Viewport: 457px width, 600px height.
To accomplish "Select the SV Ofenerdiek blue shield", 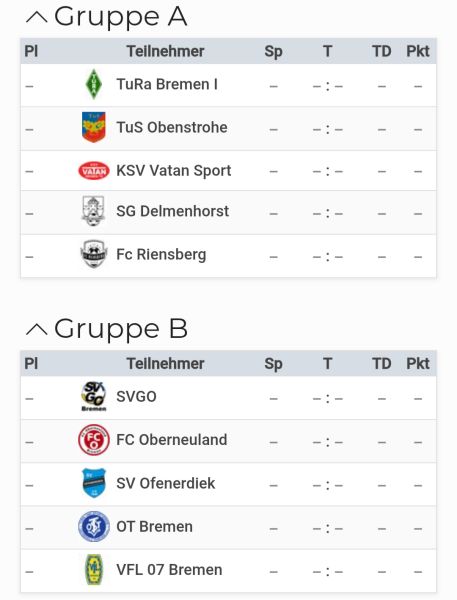I will (93, 483).
